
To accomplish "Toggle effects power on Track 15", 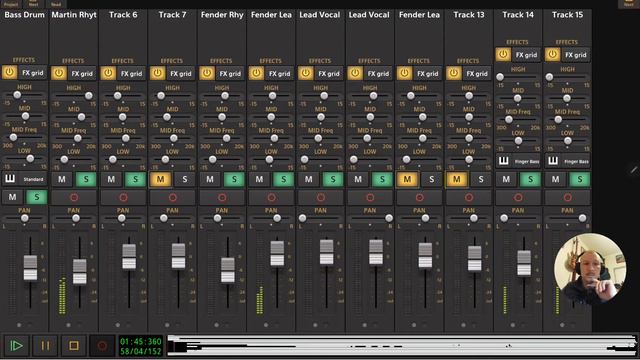I will tap(552, 55).
